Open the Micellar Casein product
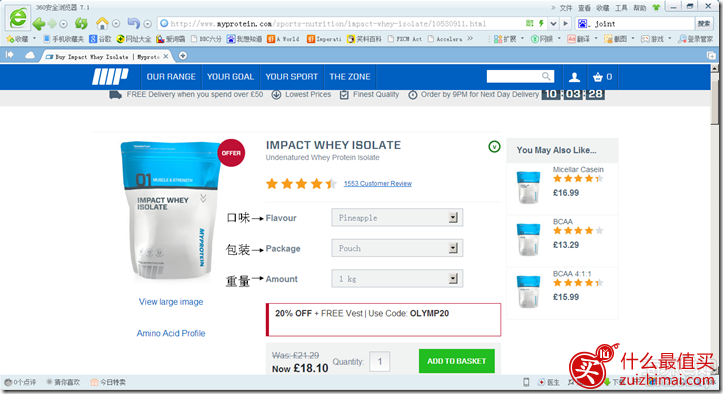The width and height of the screenshot is (723, 394). 578,169
